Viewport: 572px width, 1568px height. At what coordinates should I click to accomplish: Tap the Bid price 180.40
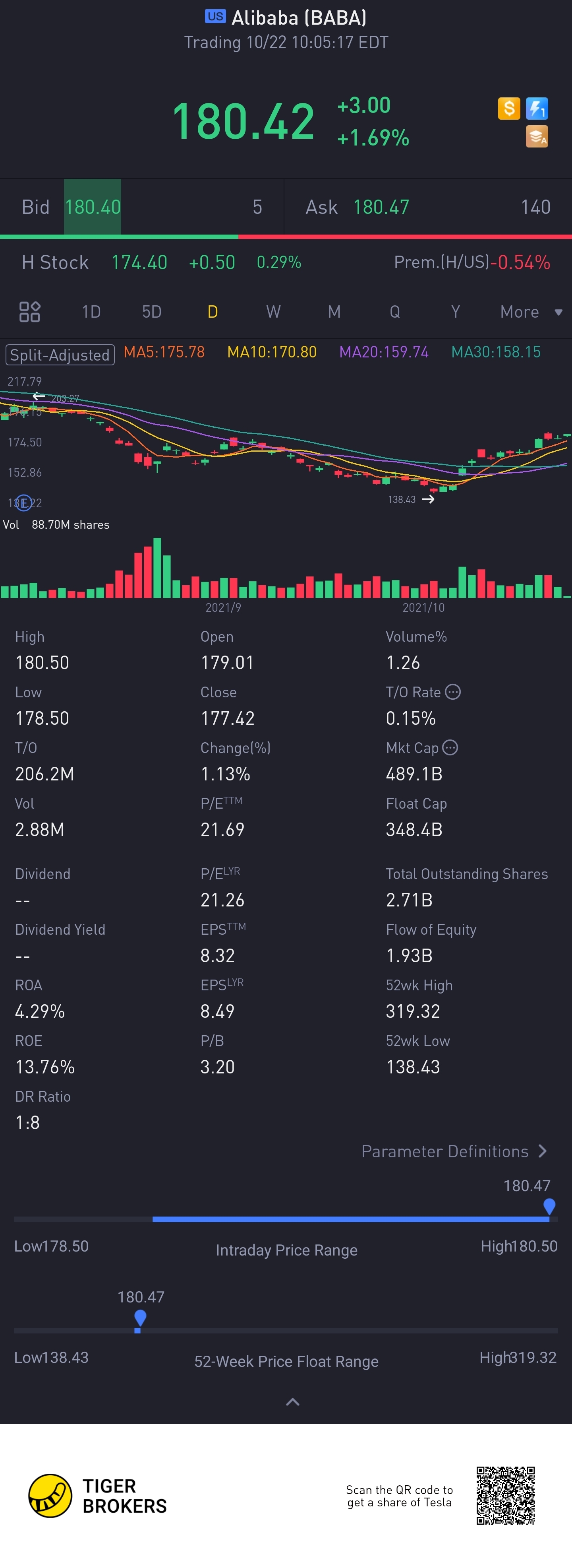(93, 207)
